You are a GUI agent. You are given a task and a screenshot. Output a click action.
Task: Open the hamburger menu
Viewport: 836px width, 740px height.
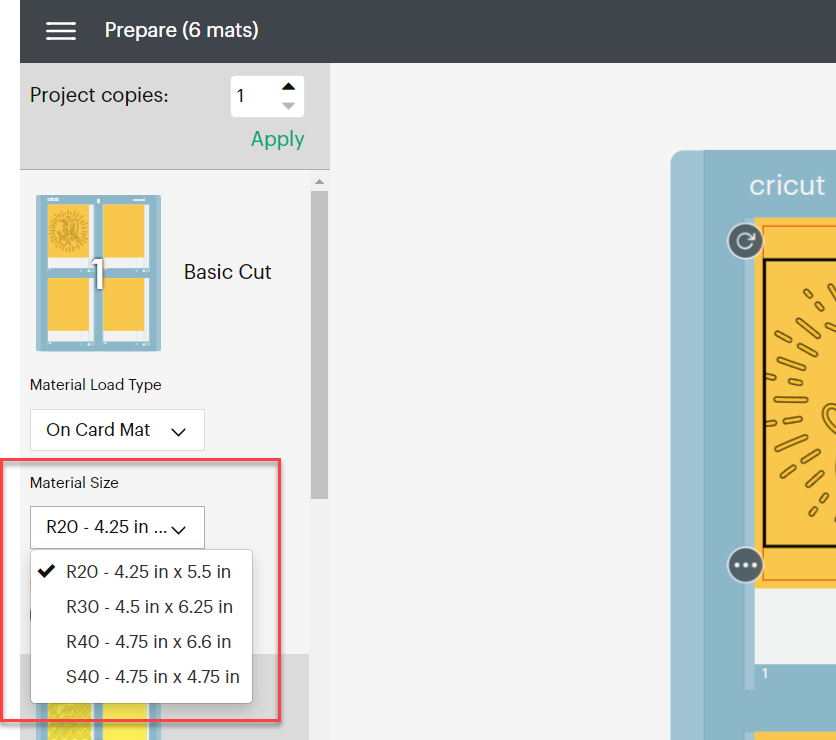click(61, 31)
